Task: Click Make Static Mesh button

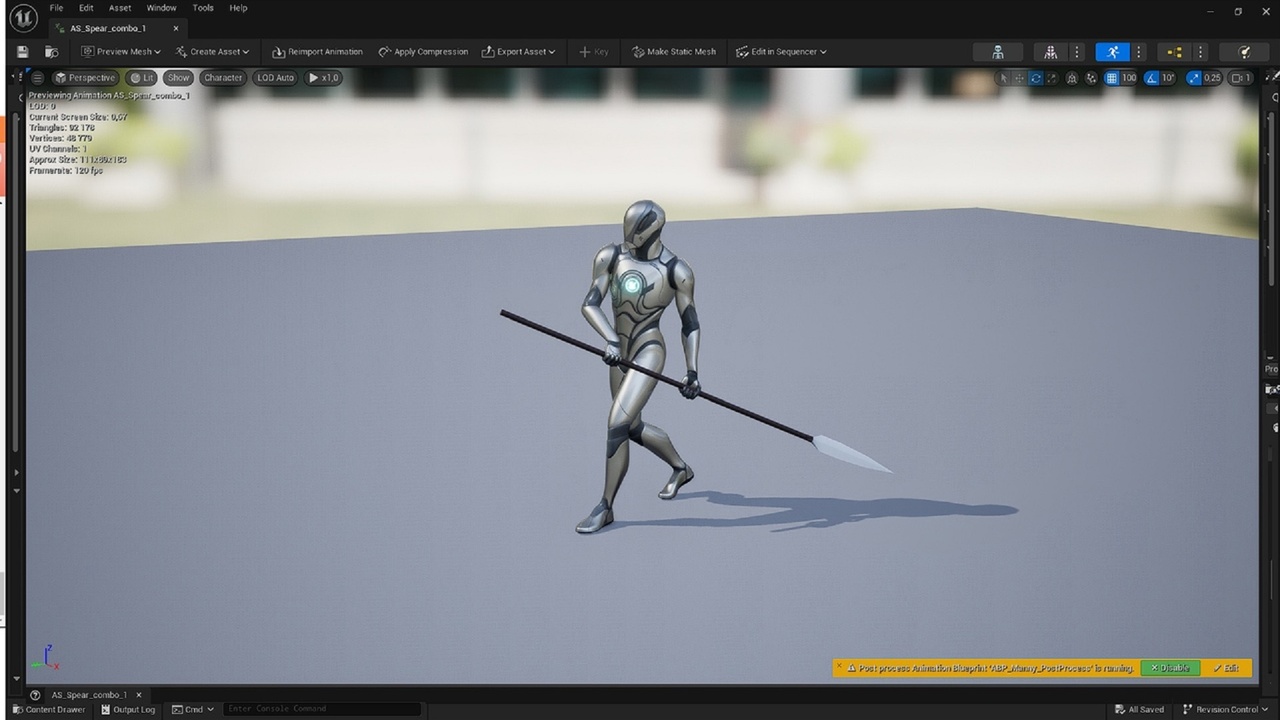Action: click(x=674, y=52)
